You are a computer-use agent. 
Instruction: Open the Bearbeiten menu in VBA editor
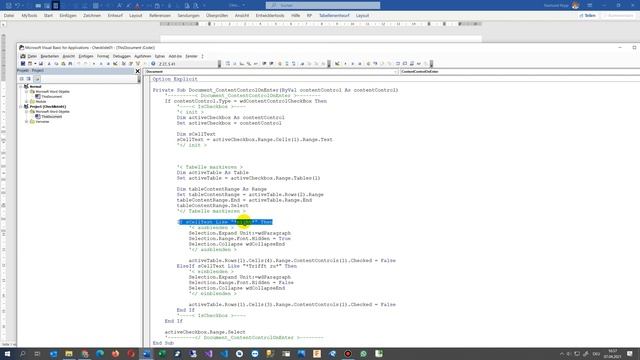click(50, 56)
